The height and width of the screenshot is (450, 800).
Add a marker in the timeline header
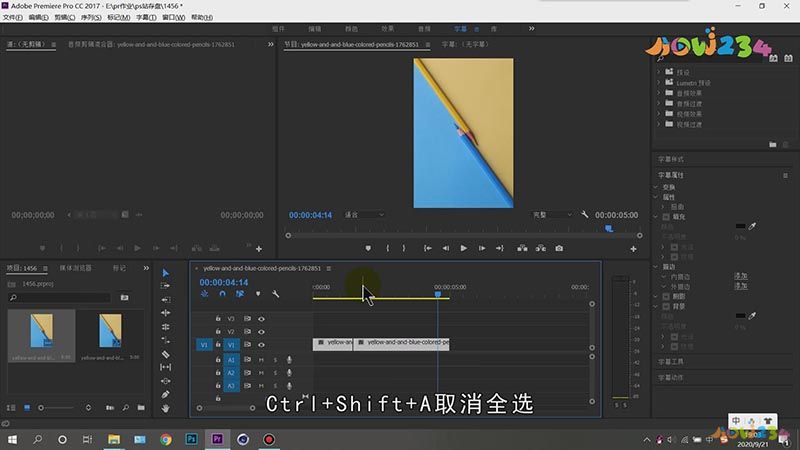click(258, 294)
